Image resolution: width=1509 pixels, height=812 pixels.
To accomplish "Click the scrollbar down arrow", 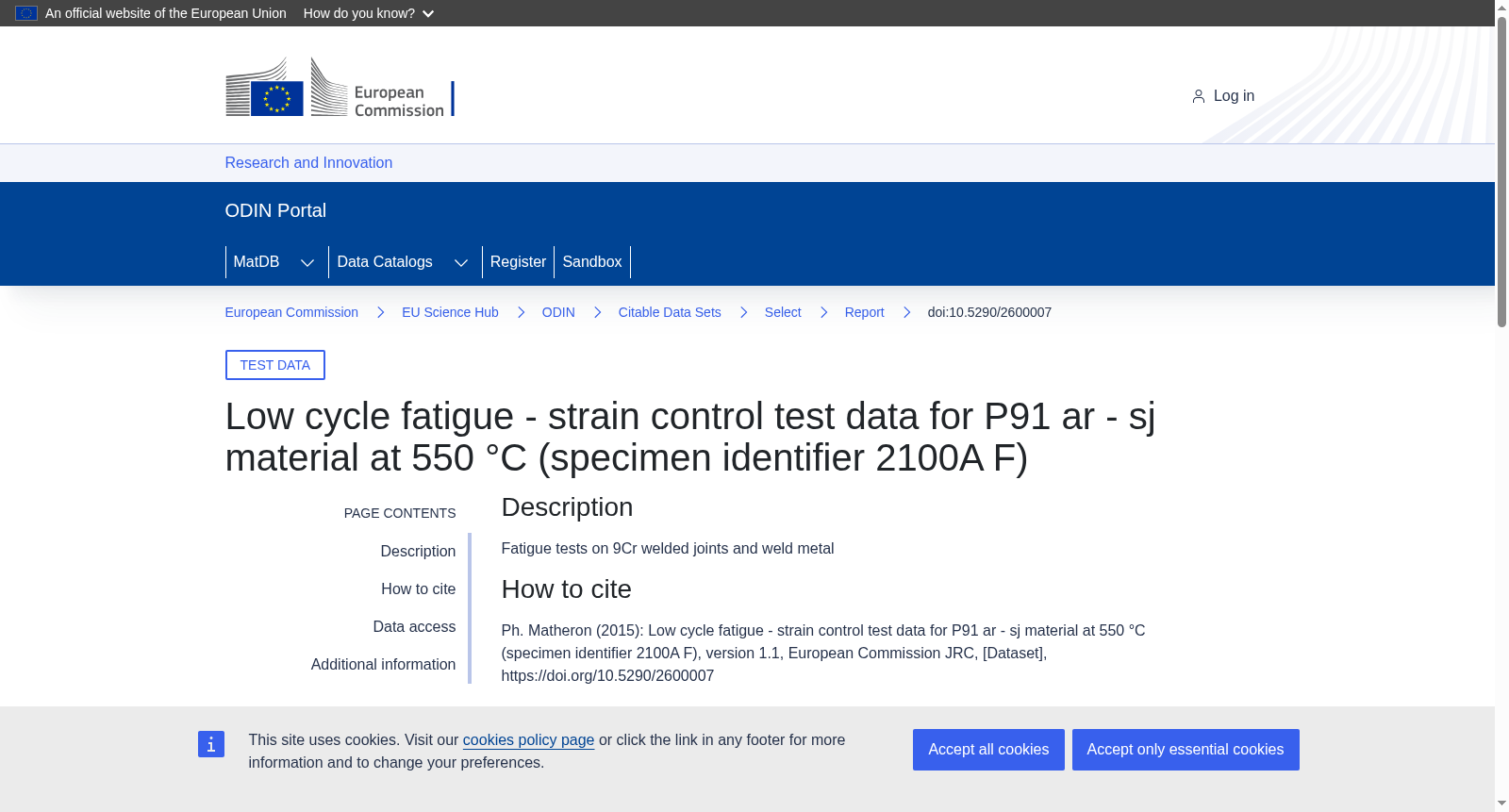I will click(1501, 804).
